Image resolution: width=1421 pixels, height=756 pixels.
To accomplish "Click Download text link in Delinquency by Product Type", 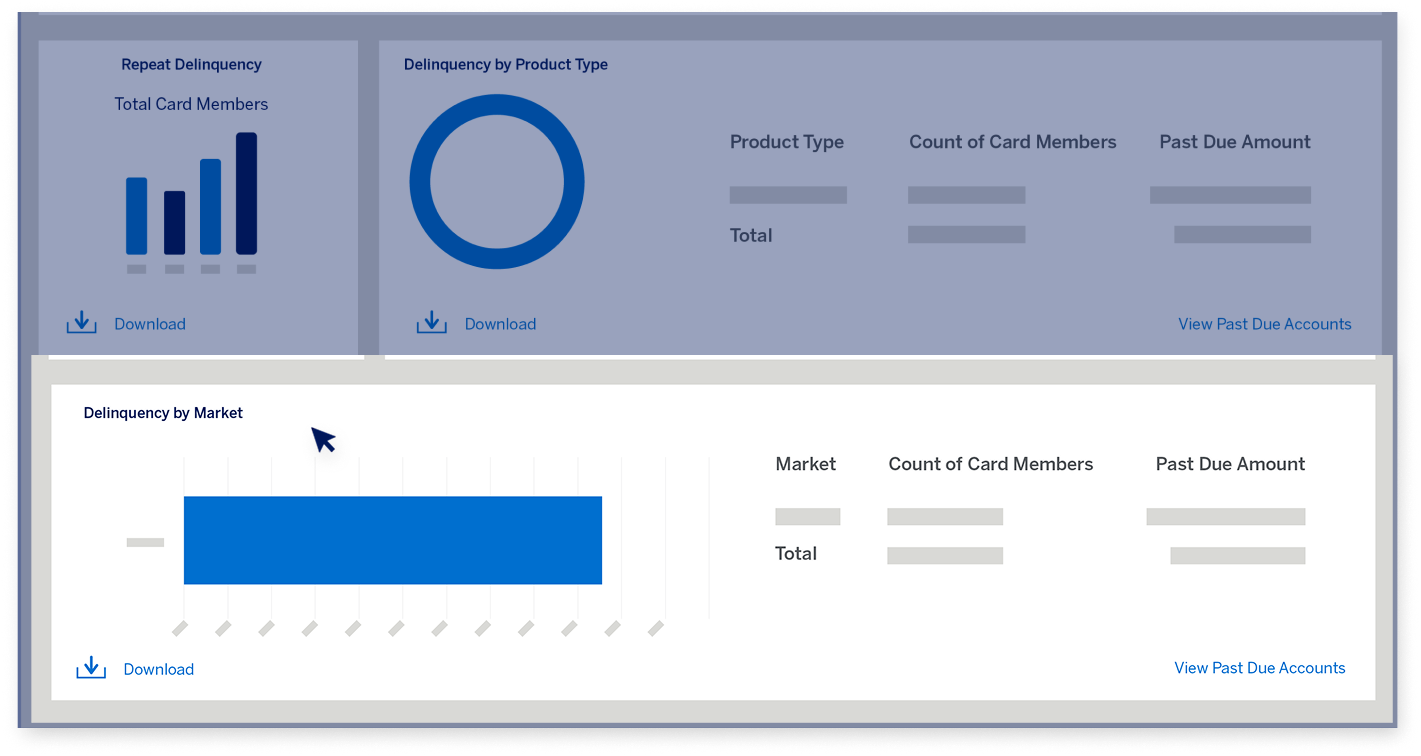I will tap(500, 324).
